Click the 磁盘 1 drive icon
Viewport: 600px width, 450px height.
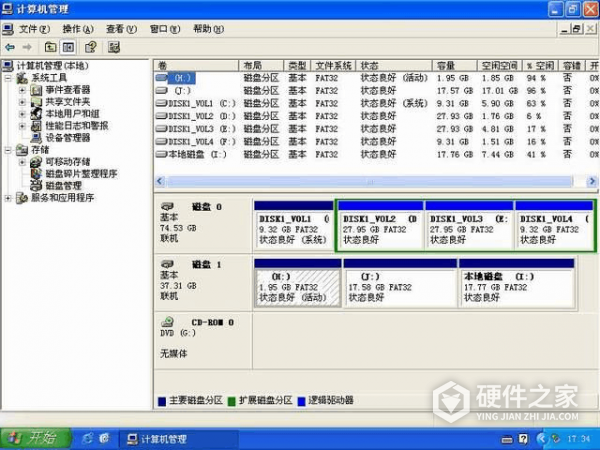tap(167, 264)
